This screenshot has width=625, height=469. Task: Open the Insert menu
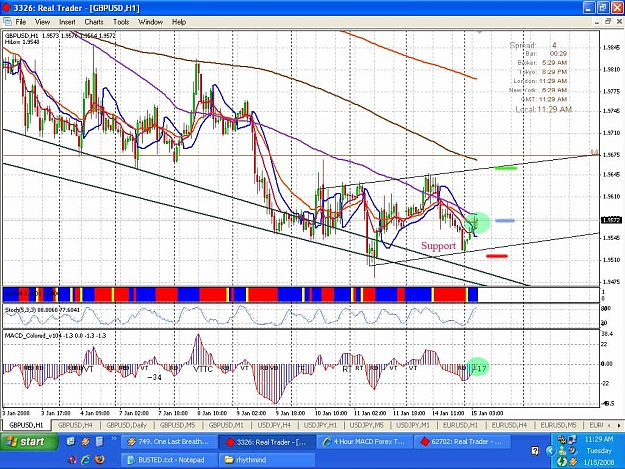click(67, 22)
